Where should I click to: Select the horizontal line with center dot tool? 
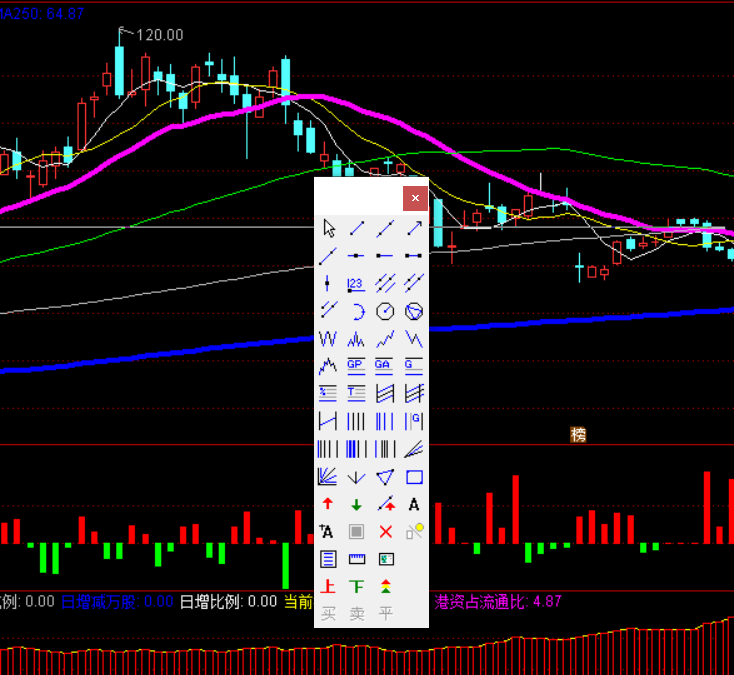(357, 256)
